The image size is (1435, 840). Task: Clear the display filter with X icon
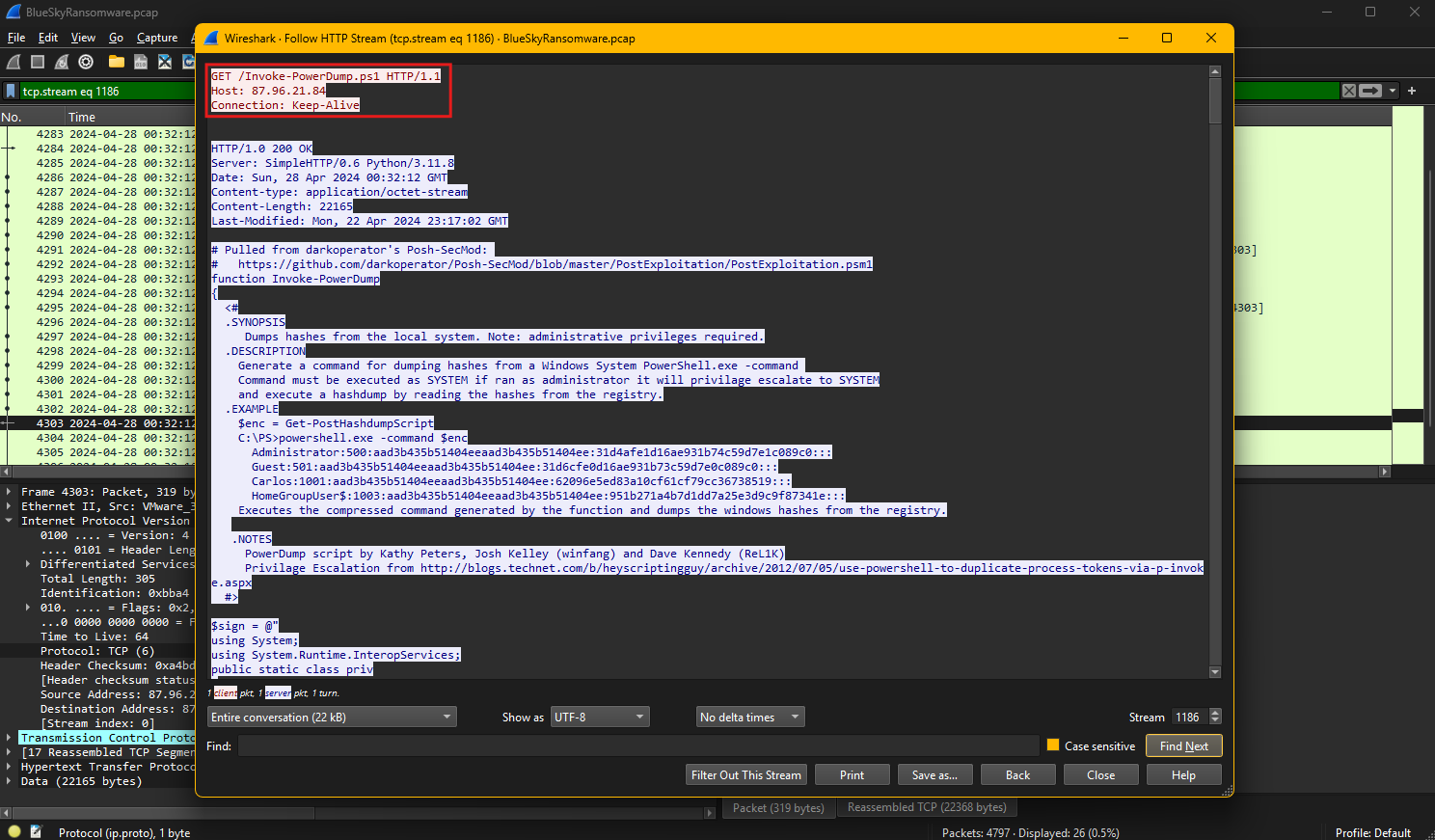1348,91
